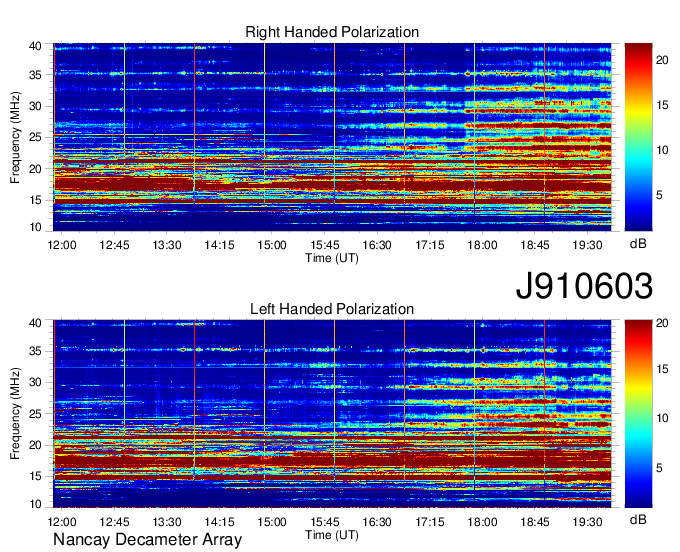Pick the 18:00 tick on Left Handed plot
This screenshot has height=552, width=680.
click(482, 522)
